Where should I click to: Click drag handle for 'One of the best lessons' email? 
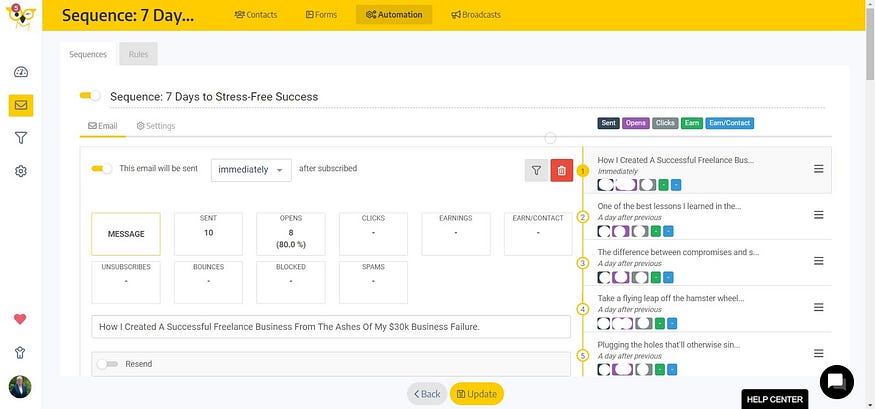click(819, 215)
